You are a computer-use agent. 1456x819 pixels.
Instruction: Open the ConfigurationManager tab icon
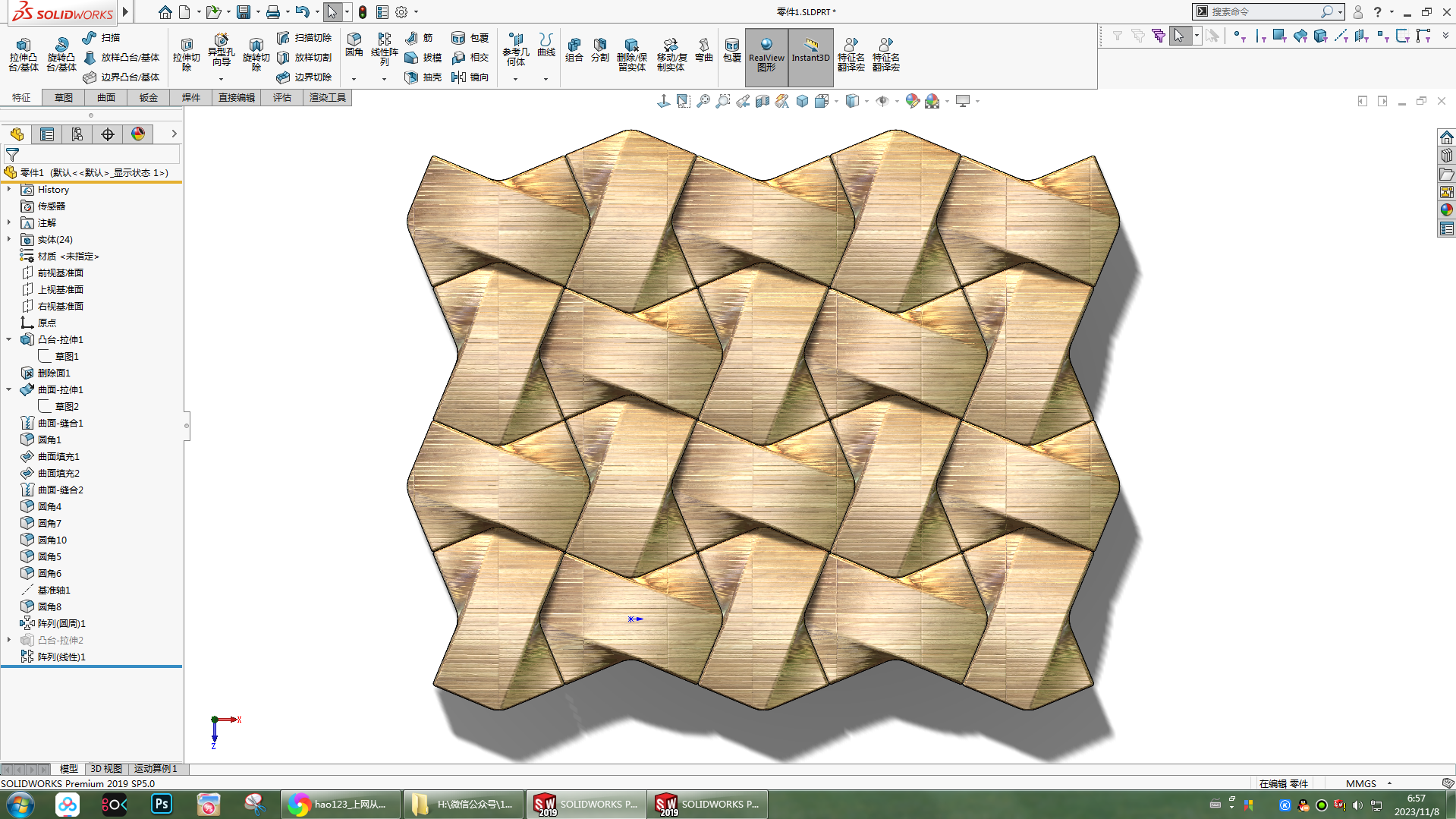coord(77,134)
